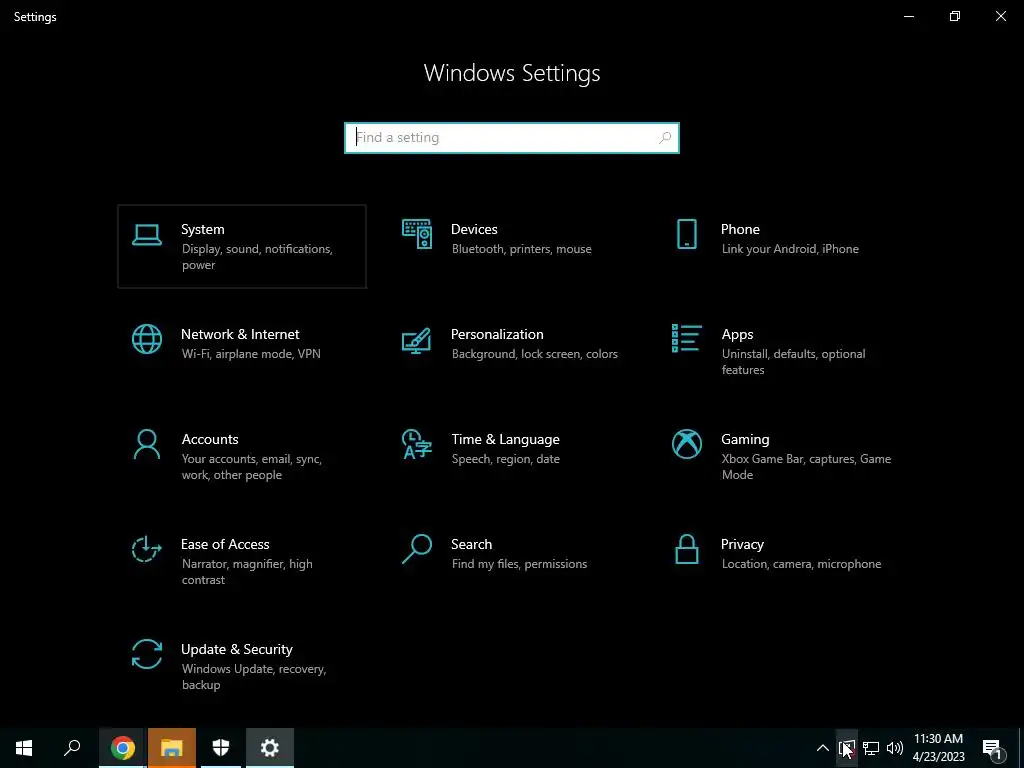Open the Personalization paintbrush icon
Screen dimensions: 1024x768
point(417,340)
